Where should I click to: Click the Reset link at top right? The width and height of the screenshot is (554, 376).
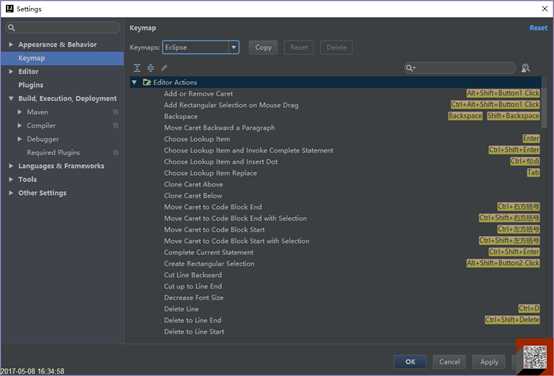(x=538, y=28)
